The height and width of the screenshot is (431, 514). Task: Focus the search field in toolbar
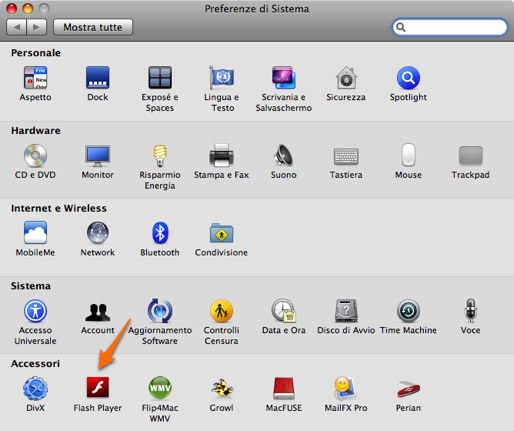[450, 27]
